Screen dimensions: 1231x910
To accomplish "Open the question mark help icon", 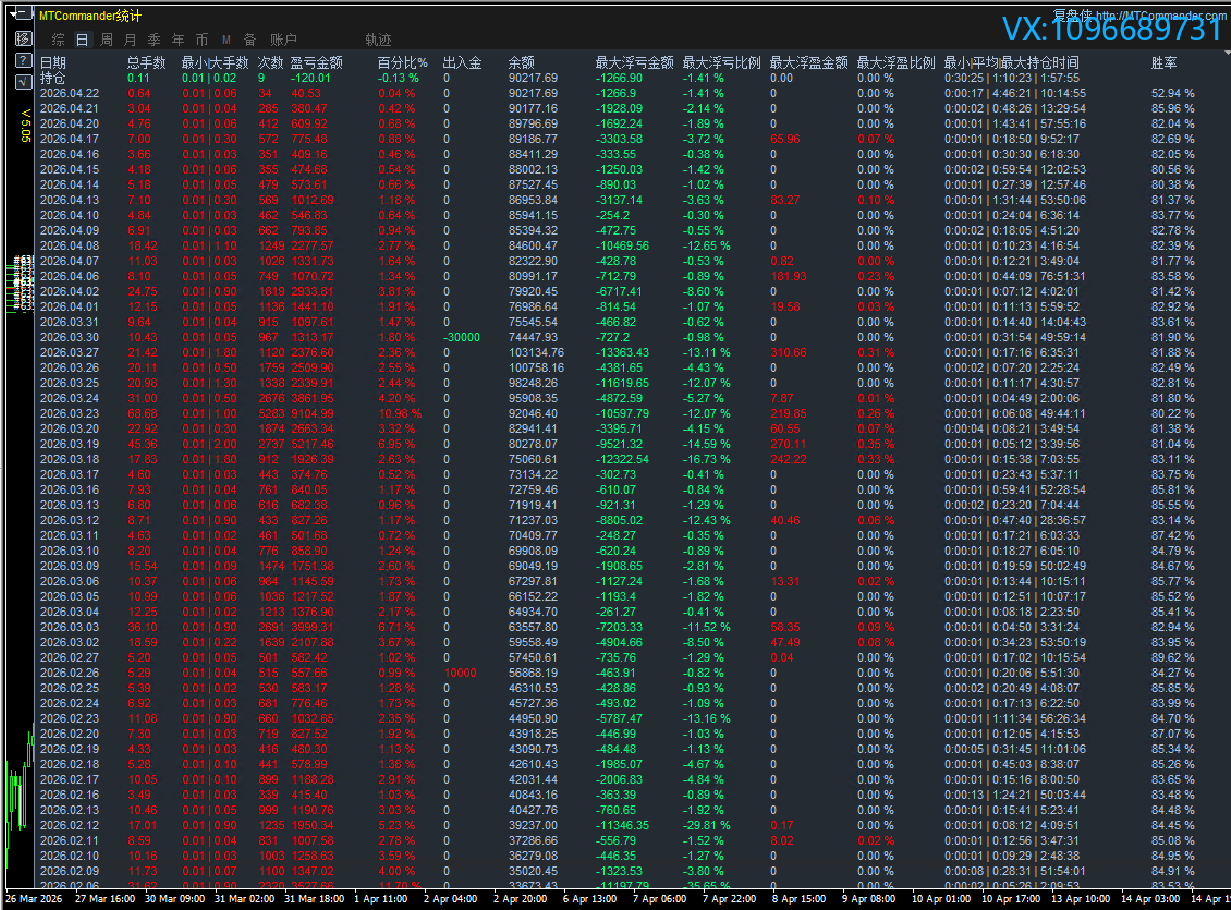I will click(24, 61).
